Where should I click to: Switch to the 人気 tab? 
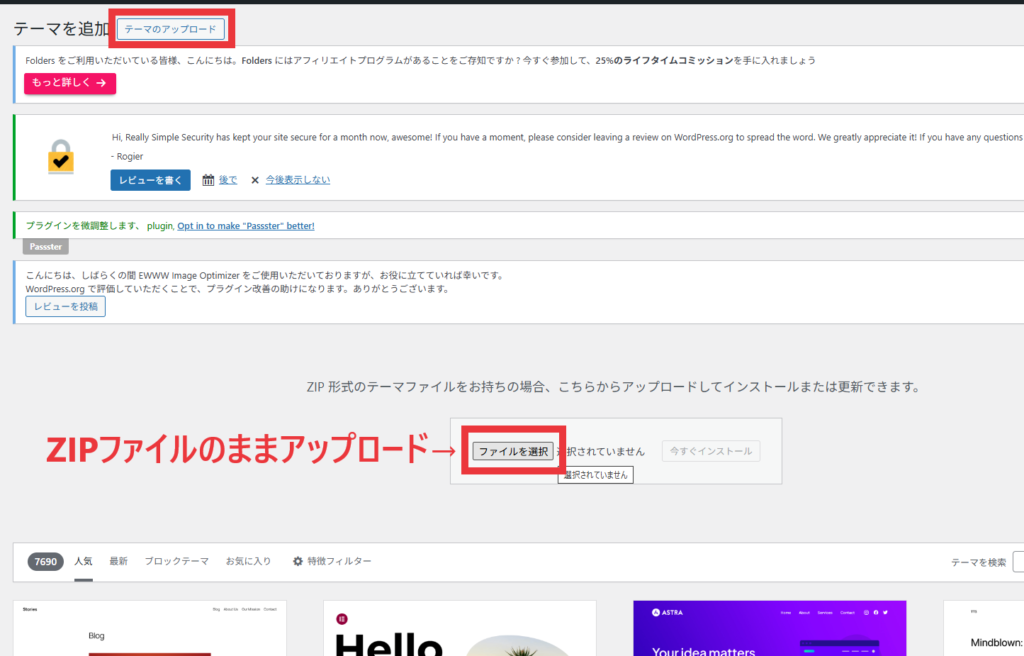[x=84, y=561]
